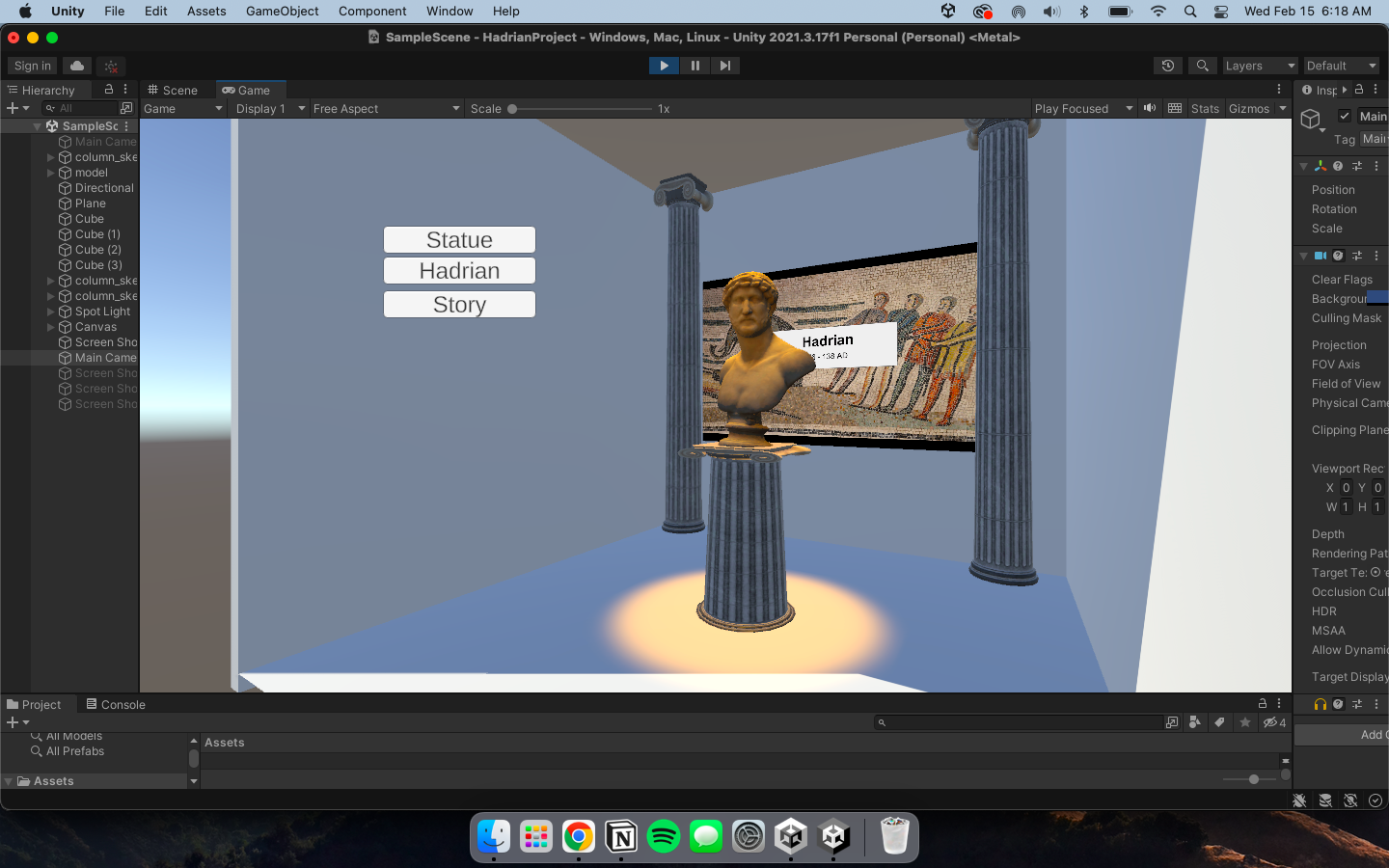
Task: Toggle hidden packages eye icon
Action: pos(1274,722)
